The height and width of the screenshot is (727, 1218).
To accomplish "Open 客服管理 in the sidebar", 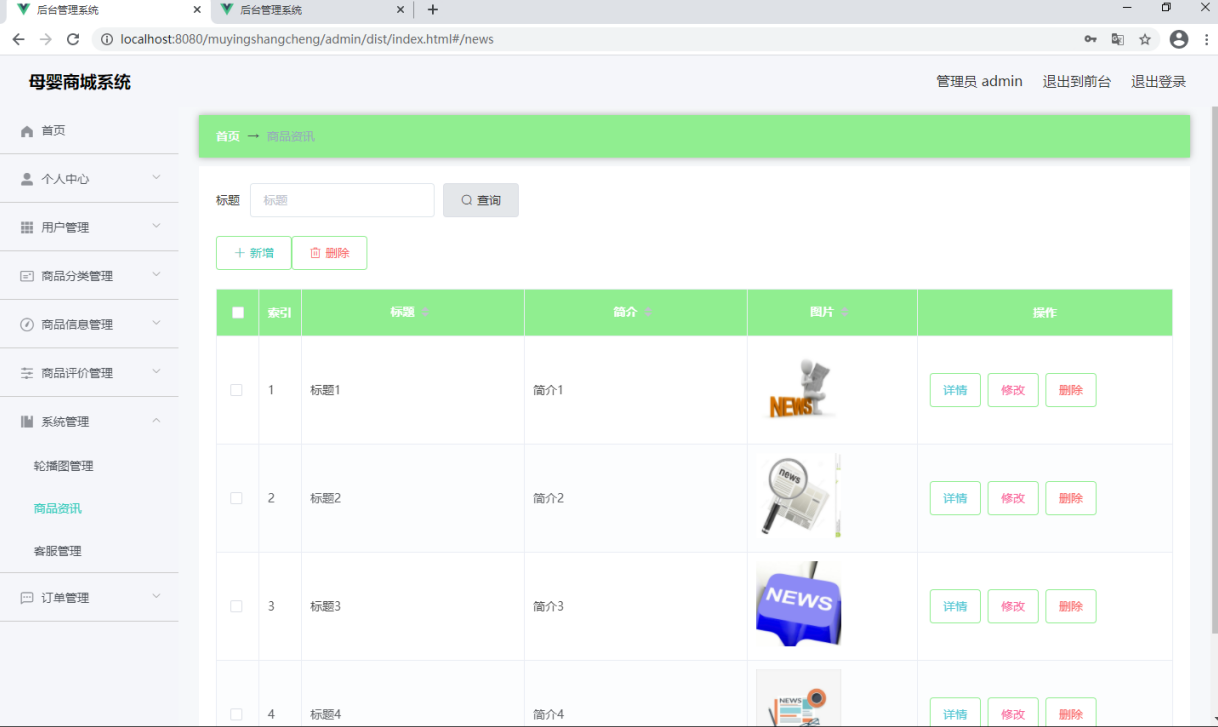I will 58,551.
